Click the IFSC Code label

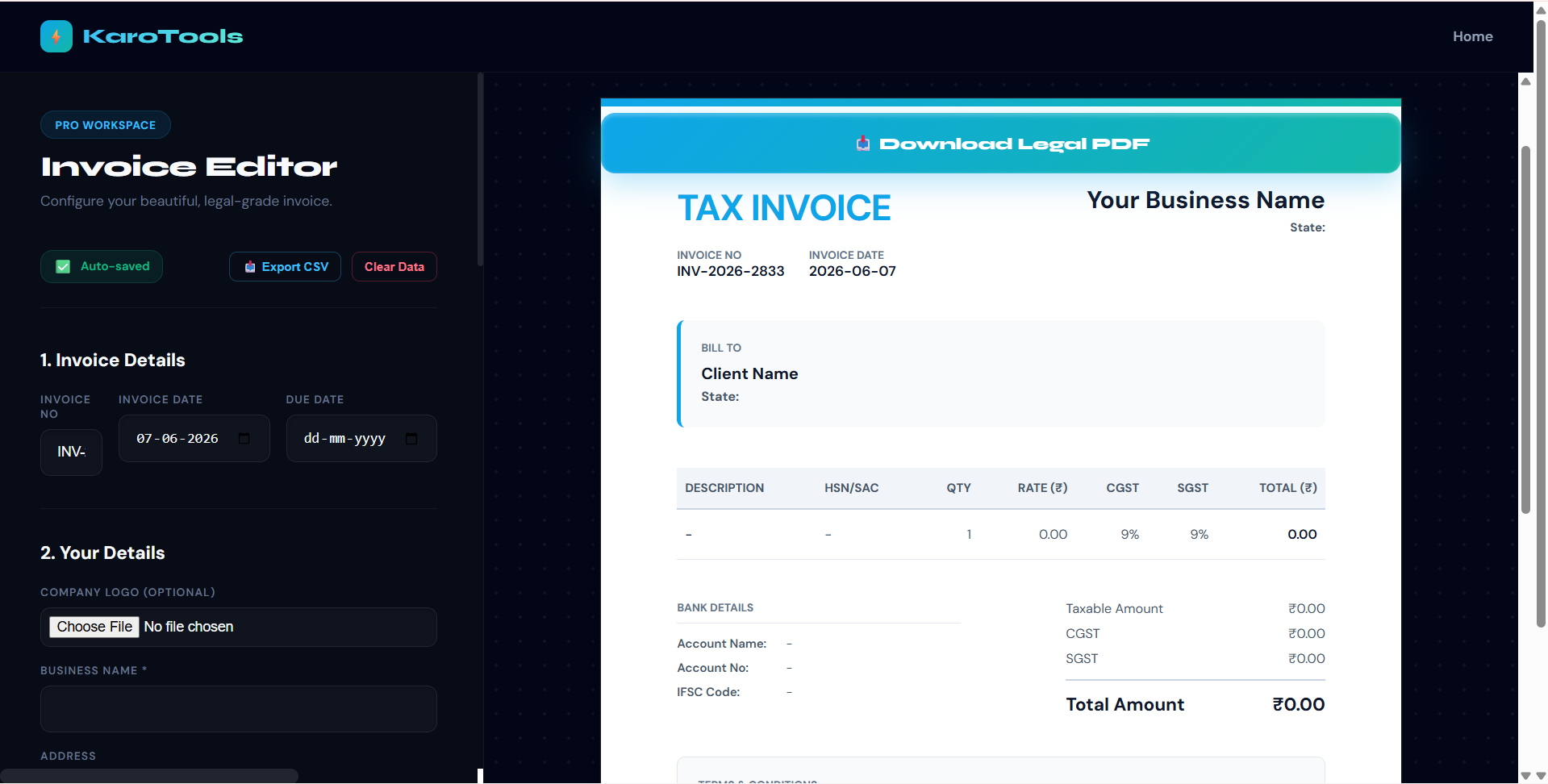click(x=708, y=692)
